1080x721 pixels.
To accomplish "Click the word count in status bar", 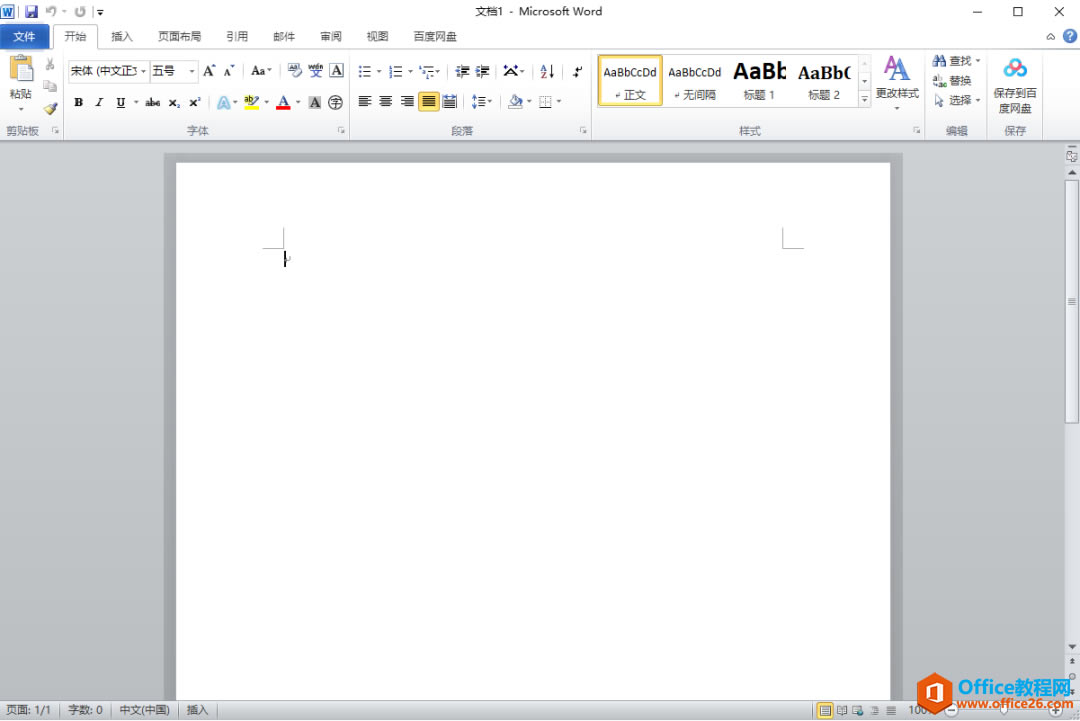I will pos(85,710).
